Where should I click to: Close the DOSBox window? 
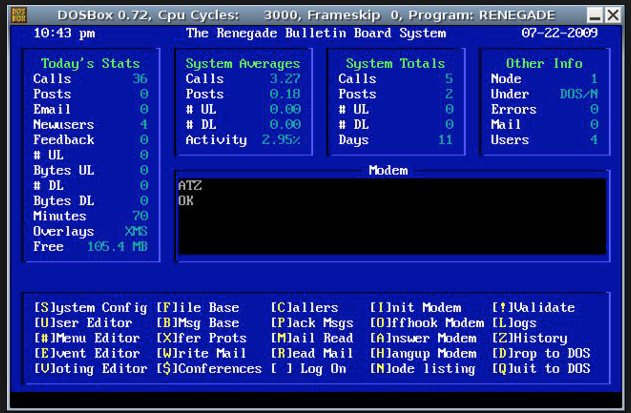(x=613, y=16)
